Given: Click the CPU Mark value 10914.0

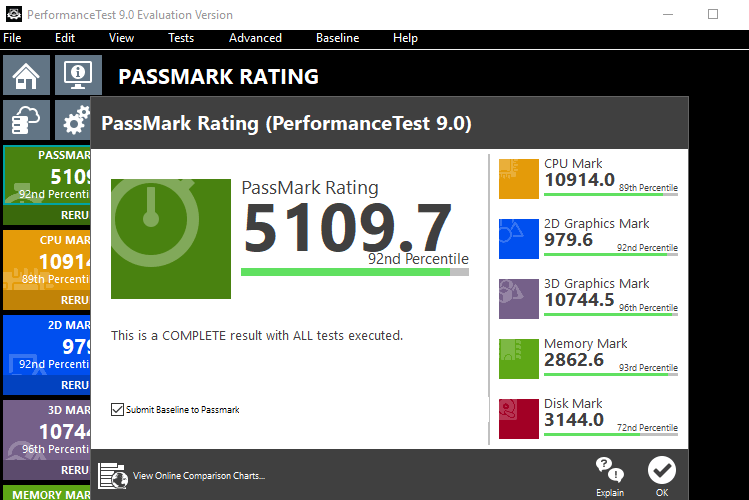Looking at the screenshot, I should pyautogui.click(x=579, y=180).
